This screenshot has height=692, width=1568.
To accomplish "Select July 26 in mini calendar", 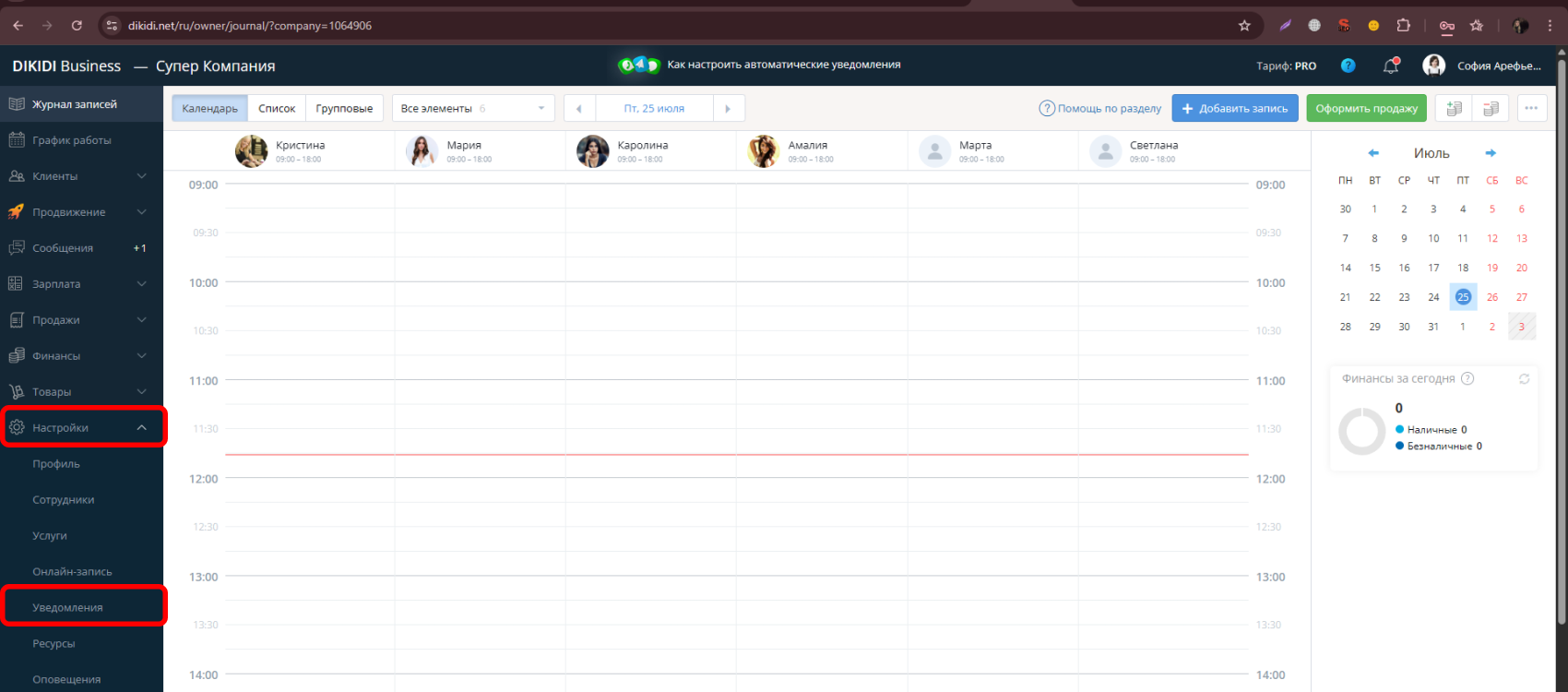I will [x=1492, y=297].
